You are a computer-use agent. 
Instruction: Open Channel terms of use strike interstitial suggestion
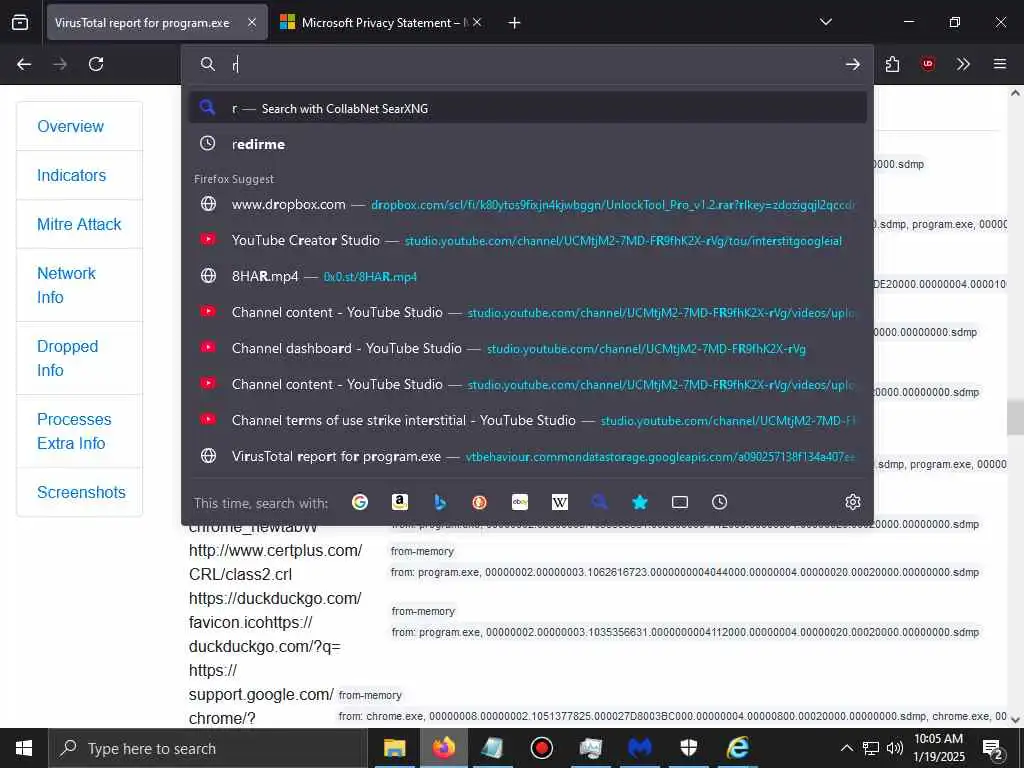click(x=528, y=420)
